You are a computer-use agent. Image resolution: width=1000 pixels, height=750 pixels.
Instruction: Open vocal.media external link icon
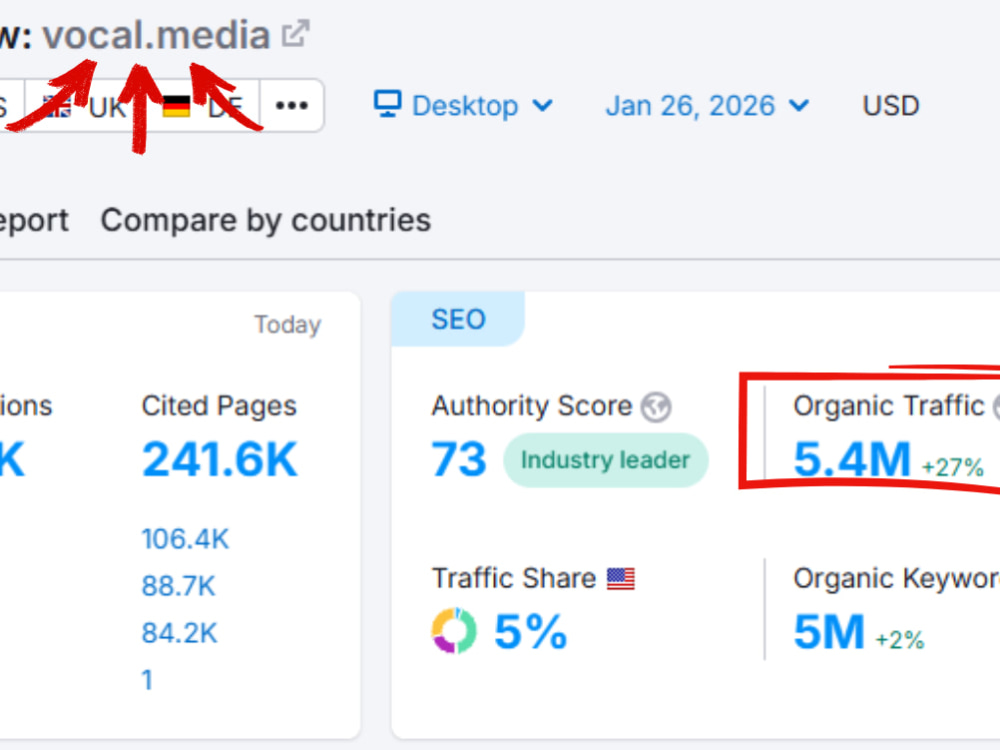pyautogui.click(x=296, y=34)
